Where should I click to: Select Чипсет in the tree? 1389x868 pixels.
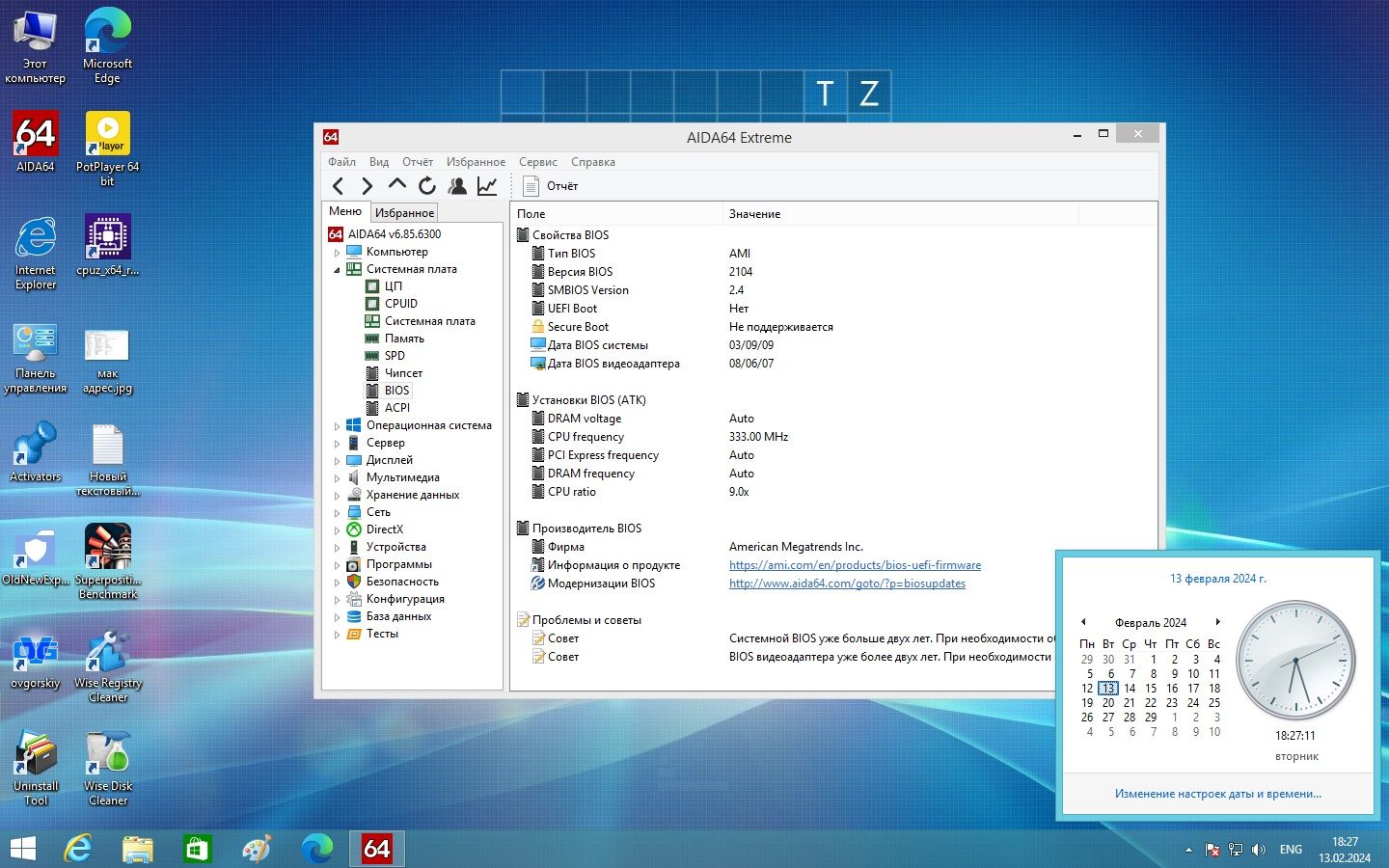coord(403,373)
